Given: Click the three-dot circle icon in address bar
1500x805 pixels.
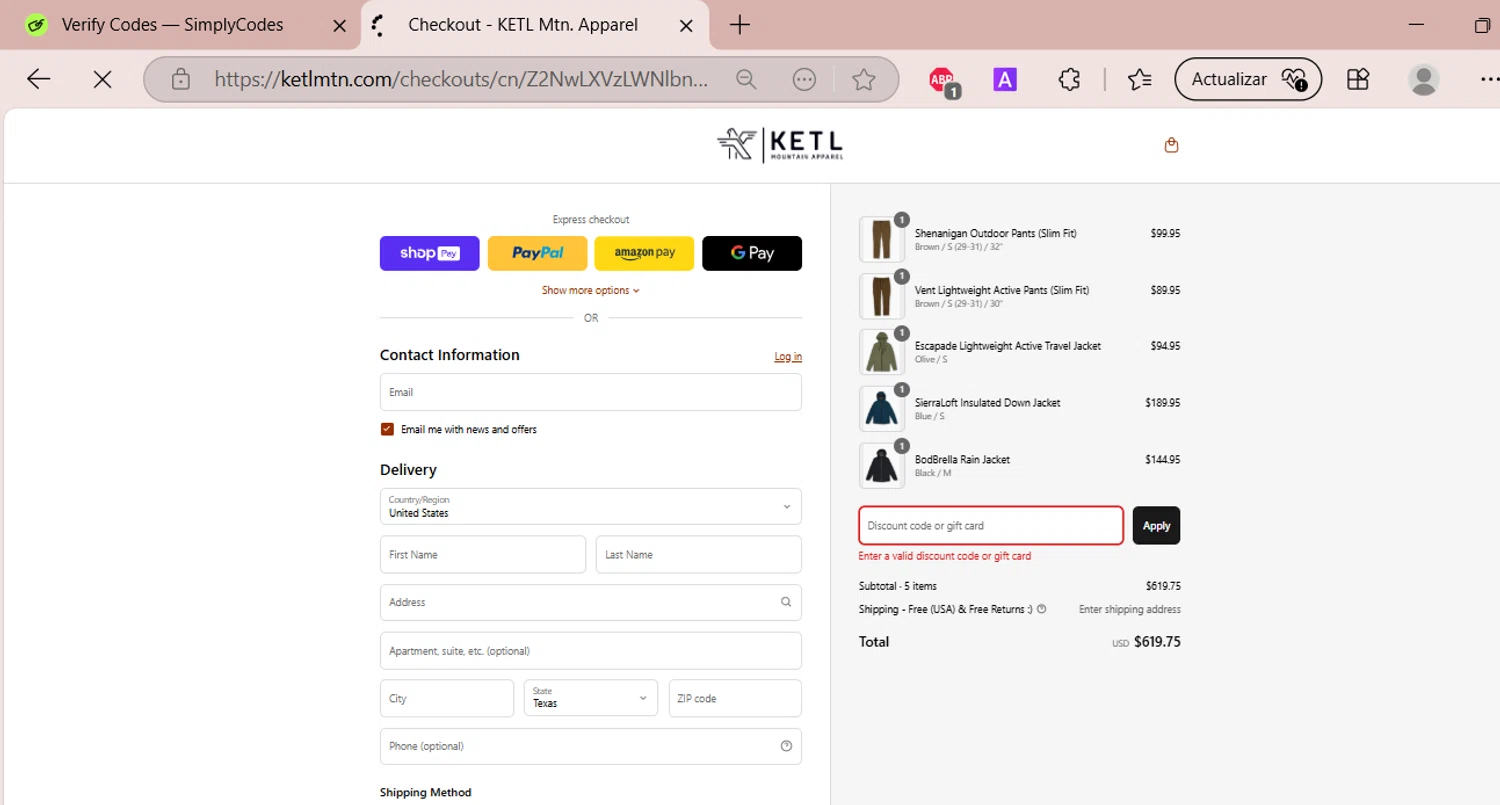Looking at the screenshot, I should click(804, 79).
